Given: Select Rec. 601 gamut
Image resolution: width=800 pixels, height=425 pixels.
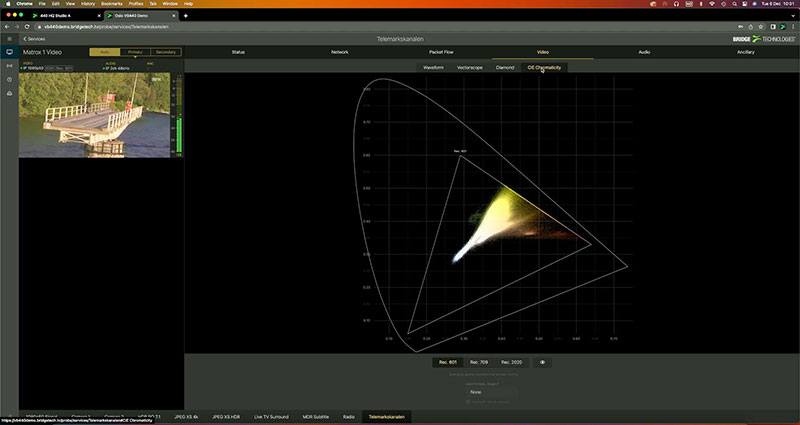Looking at the screenshot, I should pyautogui.click(x=447, y=362).
